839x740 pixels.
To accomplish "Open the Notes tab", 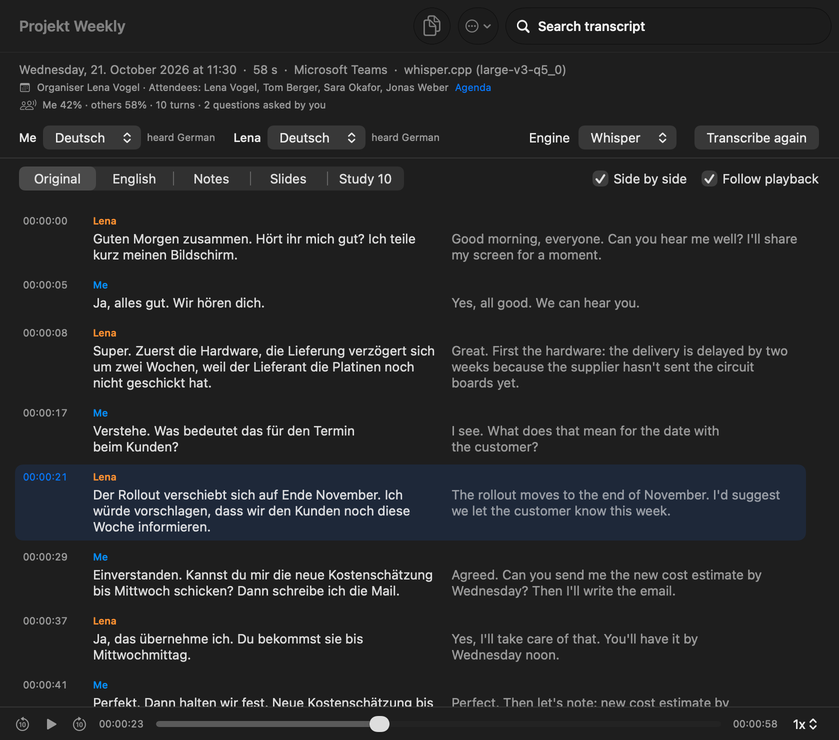I will pos(211,179).
